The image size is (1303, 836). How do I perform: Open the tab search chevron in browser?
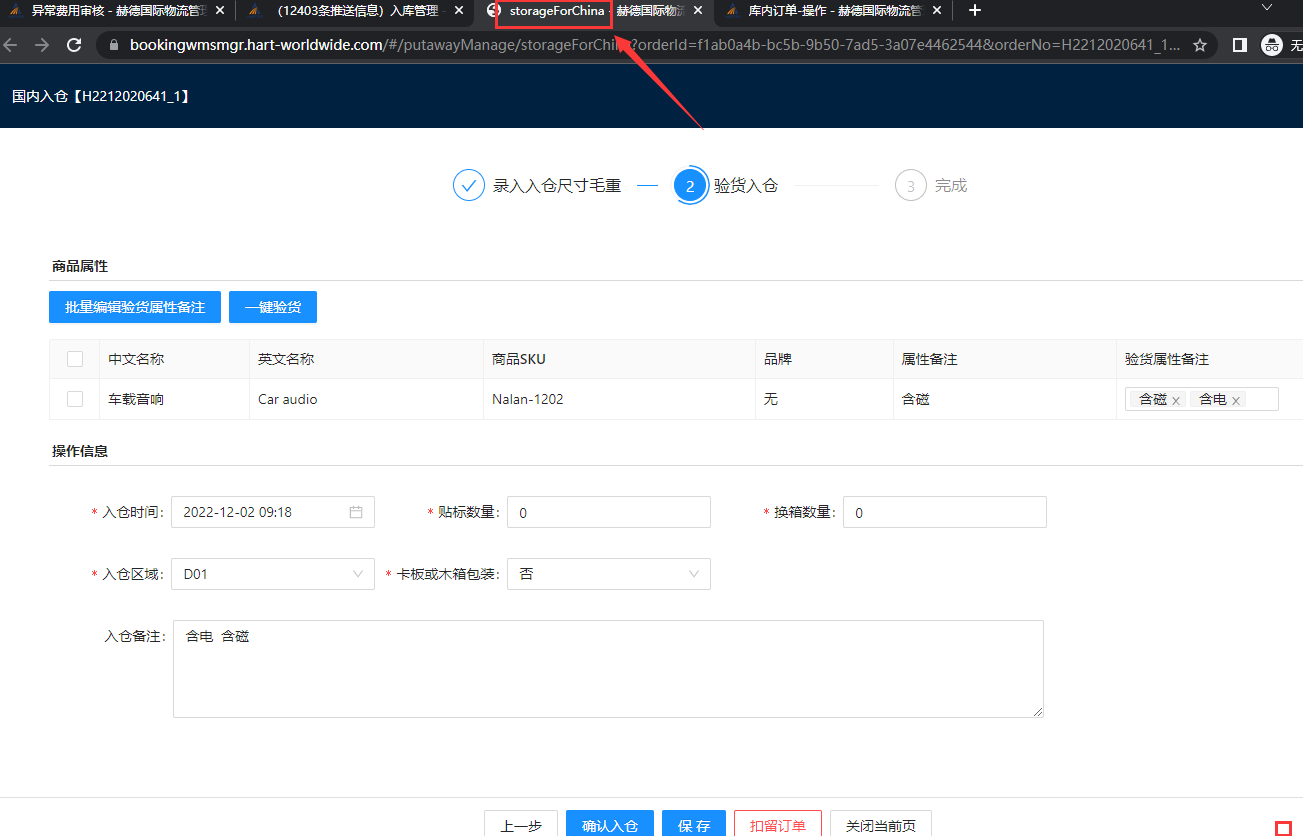1266,8
